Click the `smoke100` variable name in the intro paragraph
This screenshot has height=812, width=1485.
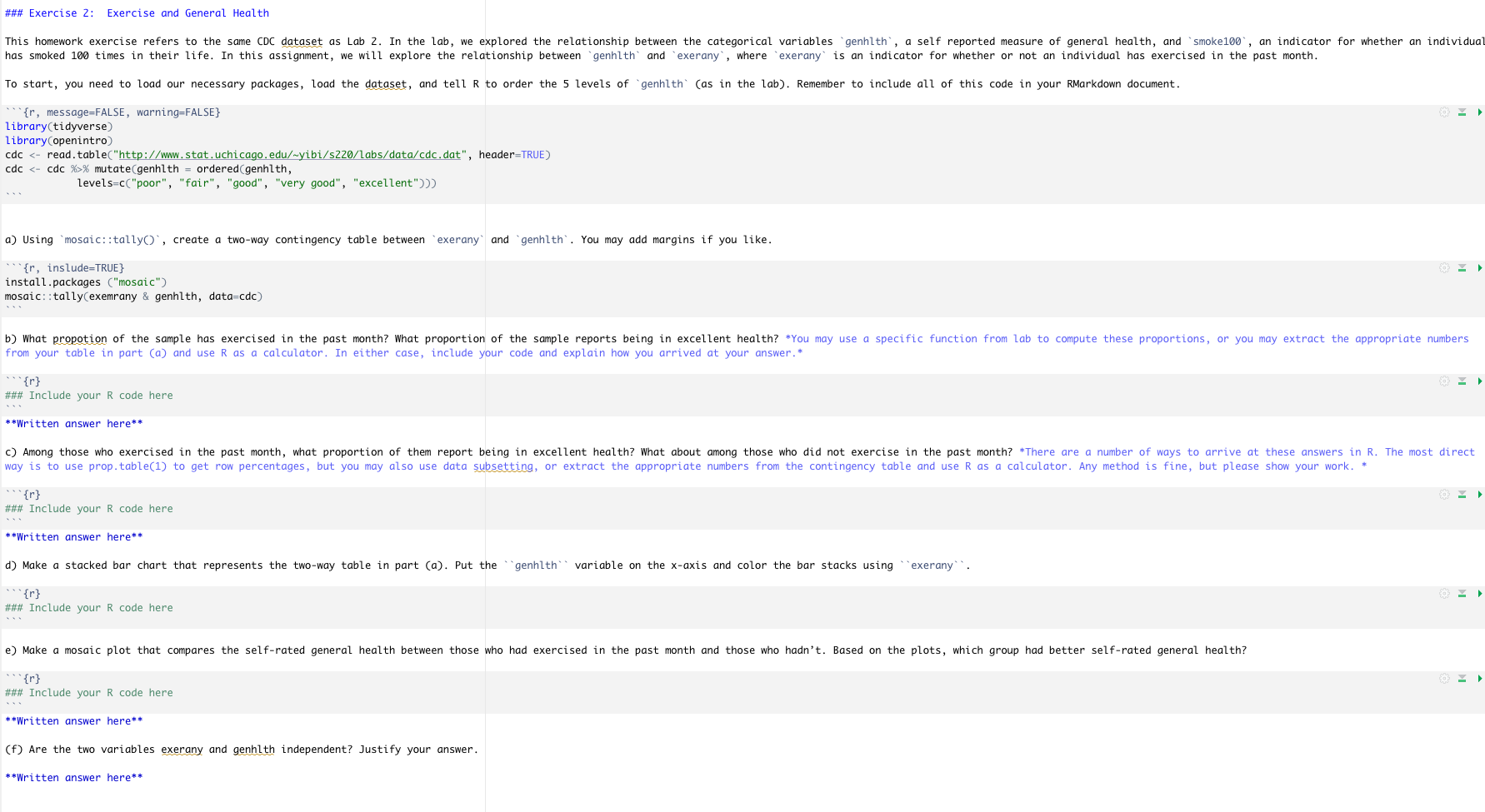[1217, 42]
